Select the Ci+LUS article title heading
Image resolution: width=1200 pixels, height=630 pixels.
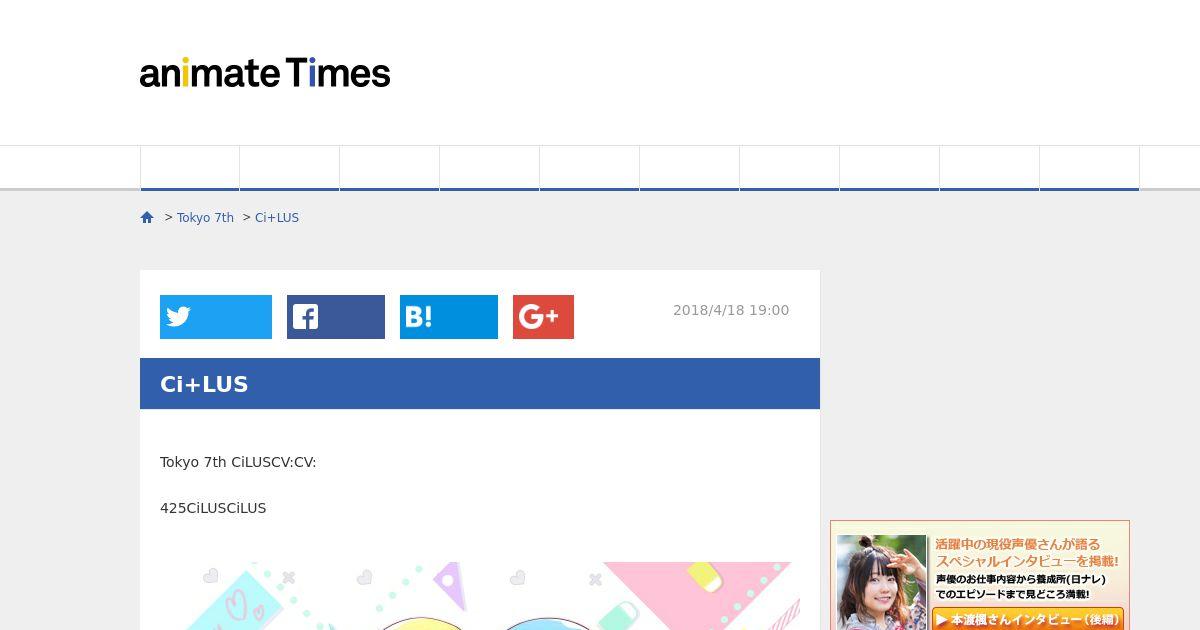point(204,384)
